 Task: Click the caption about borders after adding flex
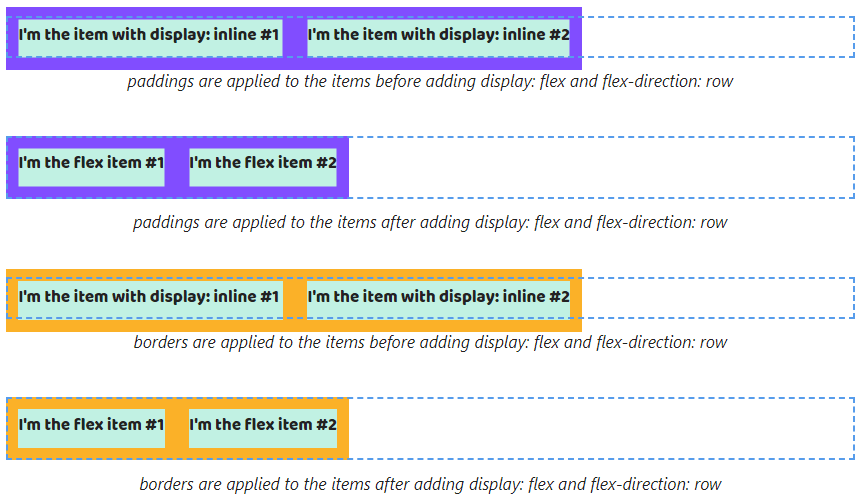(x=430, y=484)
